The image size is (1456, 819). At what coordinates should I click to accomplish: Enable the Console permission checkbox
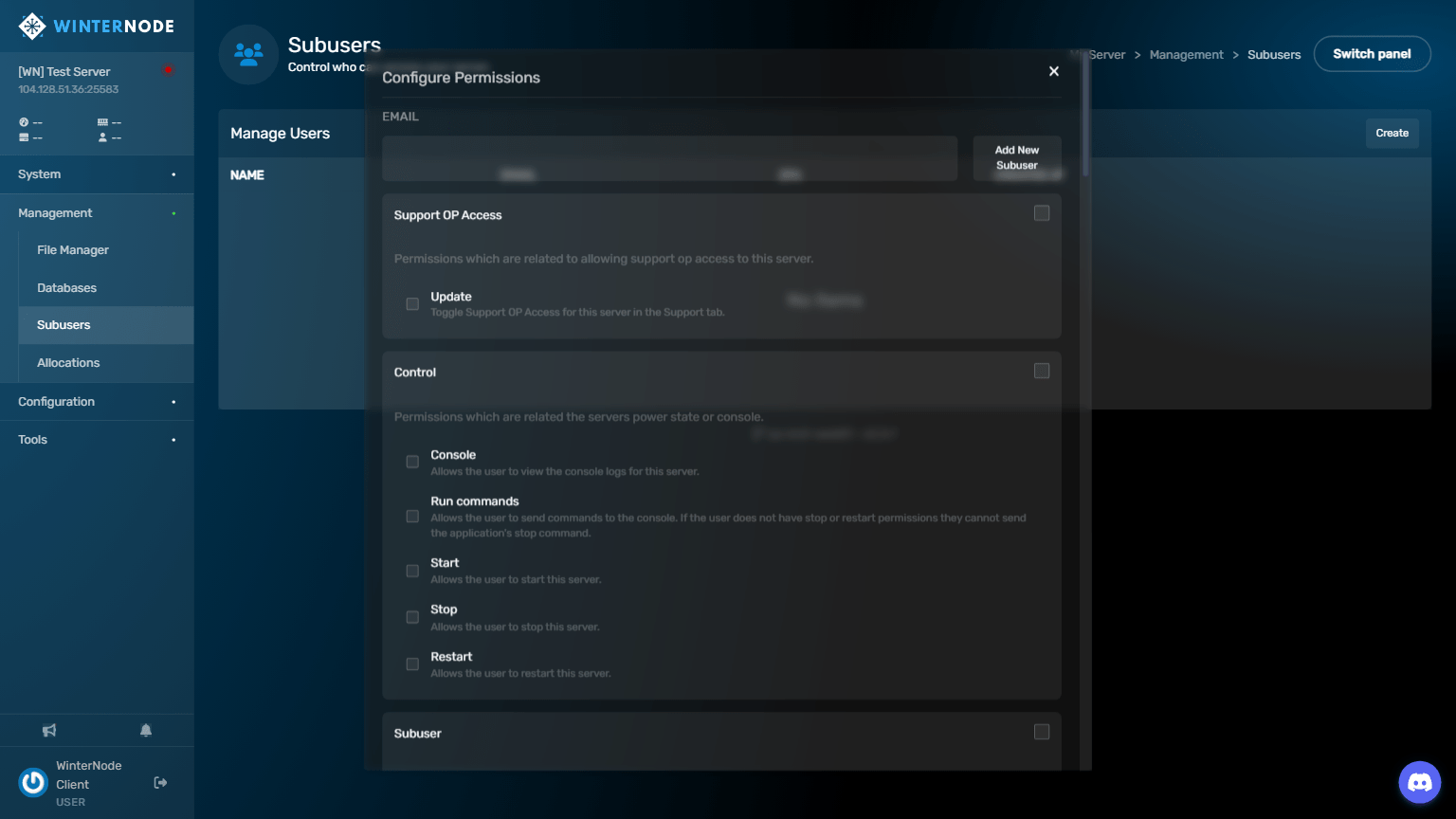pyautogui.click(x=412, y=462)
